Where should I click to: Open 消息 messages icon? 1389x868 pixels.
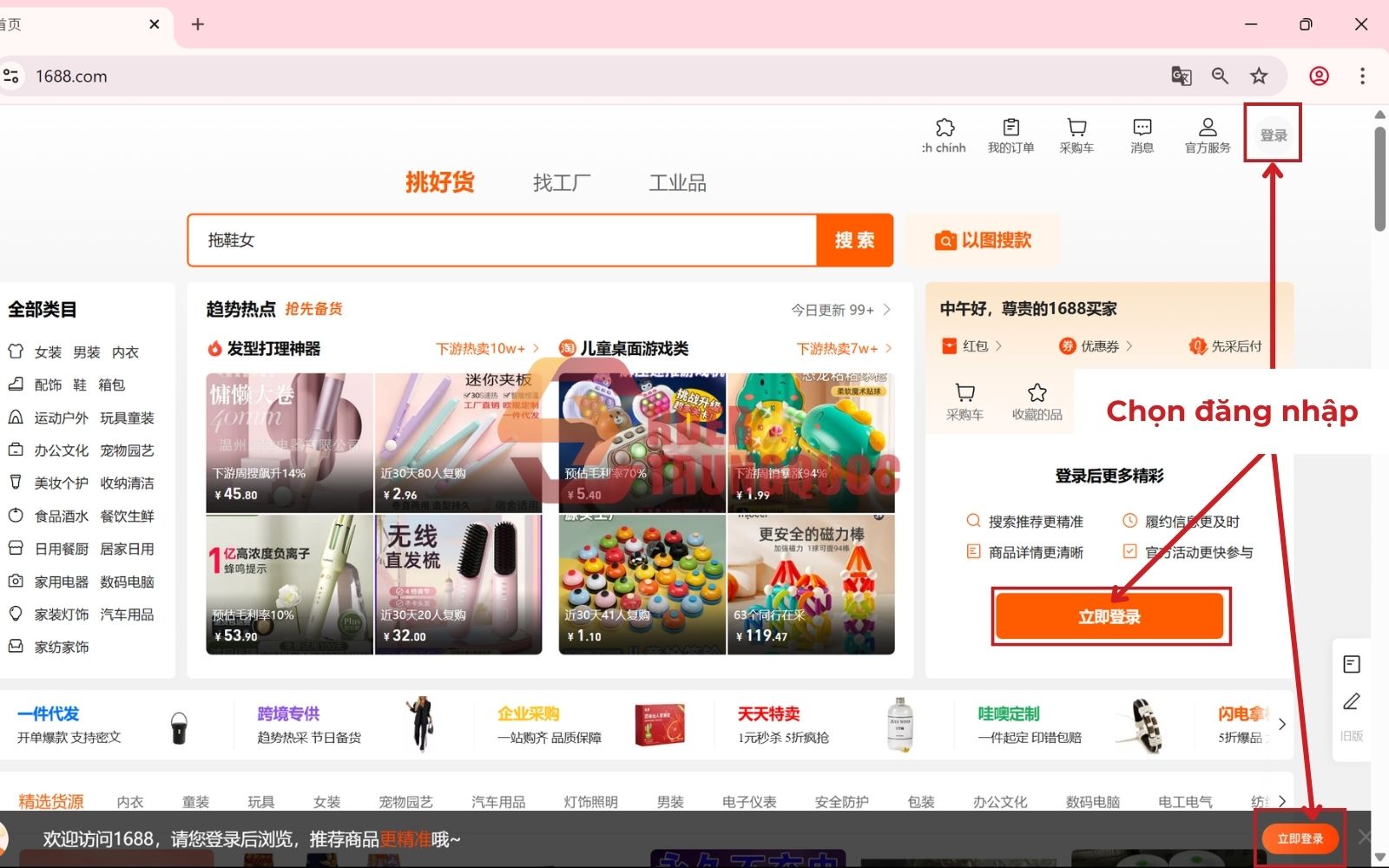[x=1142, y=128]
